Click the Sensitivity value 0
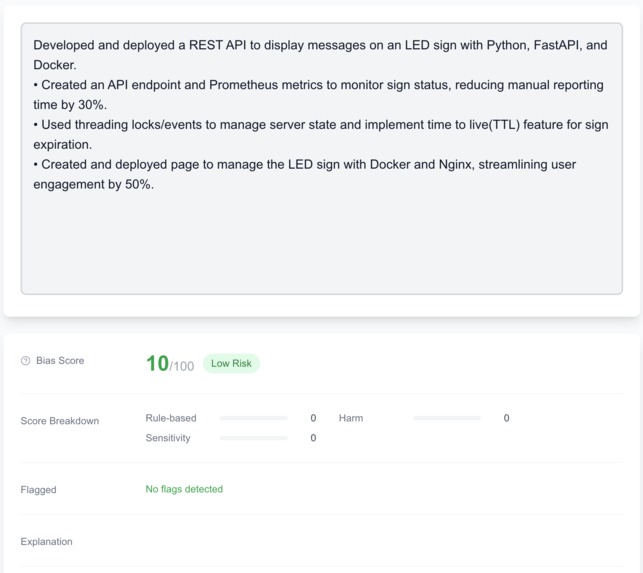Image resolution: width=643 pixels, height=573 pixels. [313, 438]
